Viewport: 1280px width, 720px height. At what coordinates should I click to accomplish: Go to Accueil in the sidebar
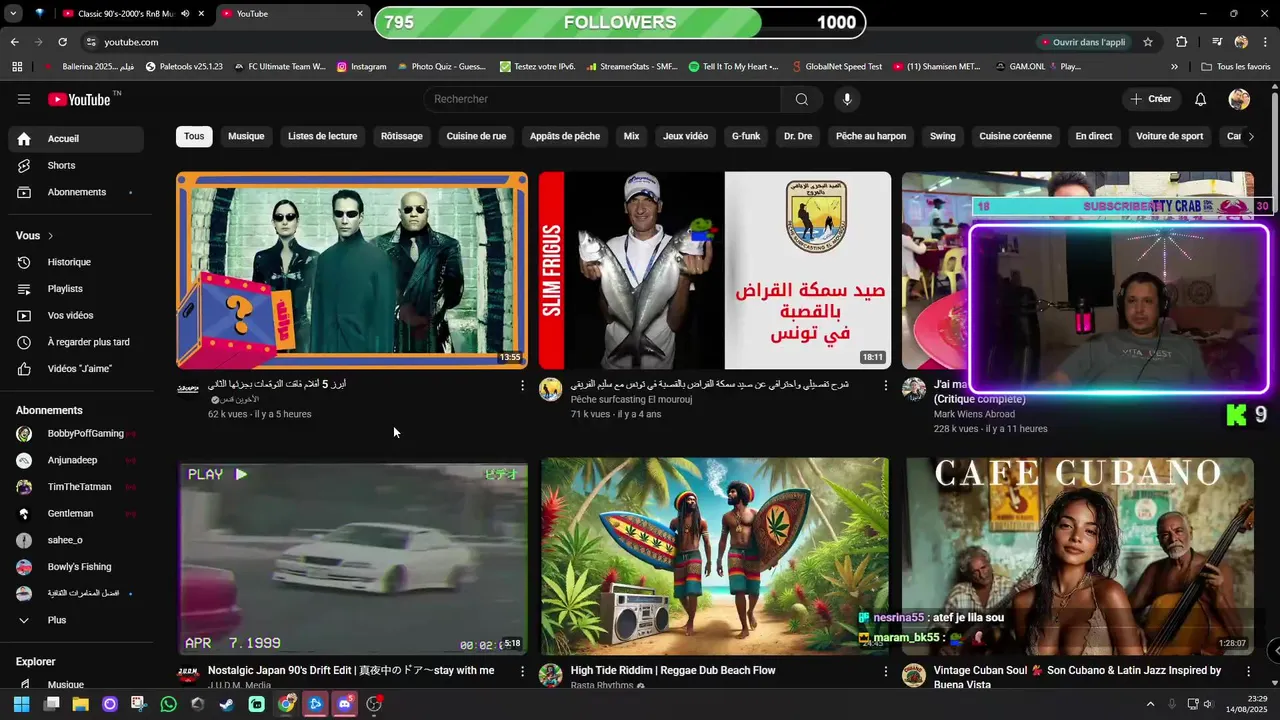[x=76, y=139]
